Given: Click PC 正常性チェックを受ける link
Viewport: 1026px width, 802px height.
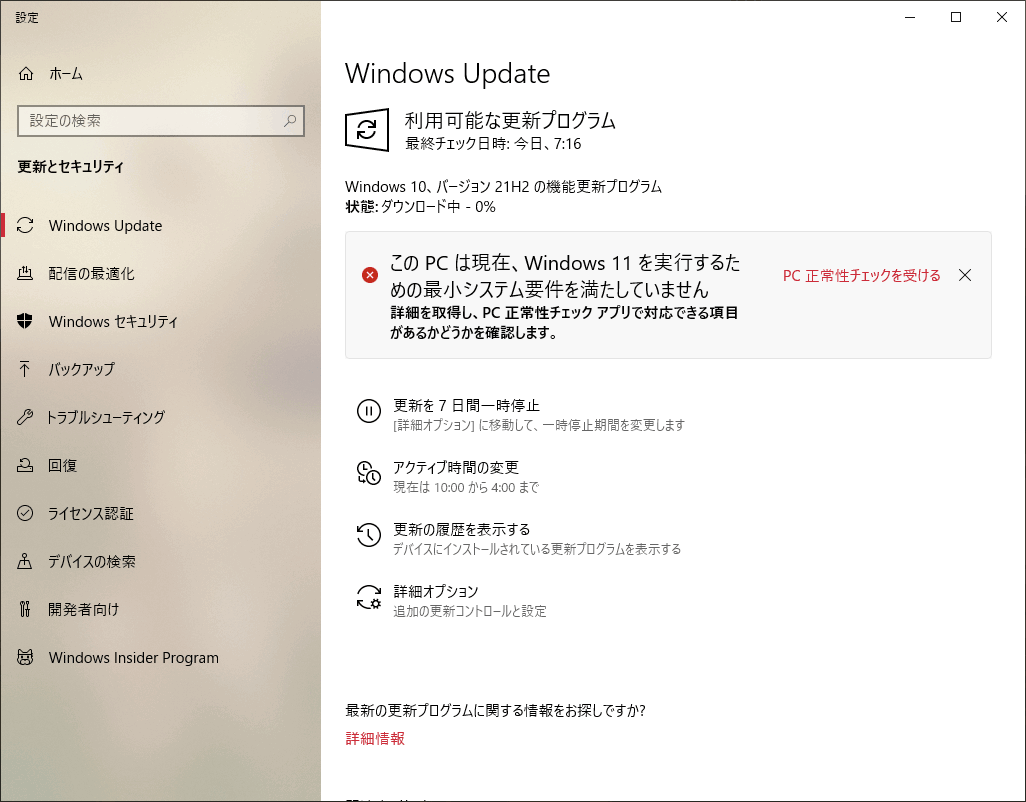Looking at the screenshot, I should (x=862, y=275).
